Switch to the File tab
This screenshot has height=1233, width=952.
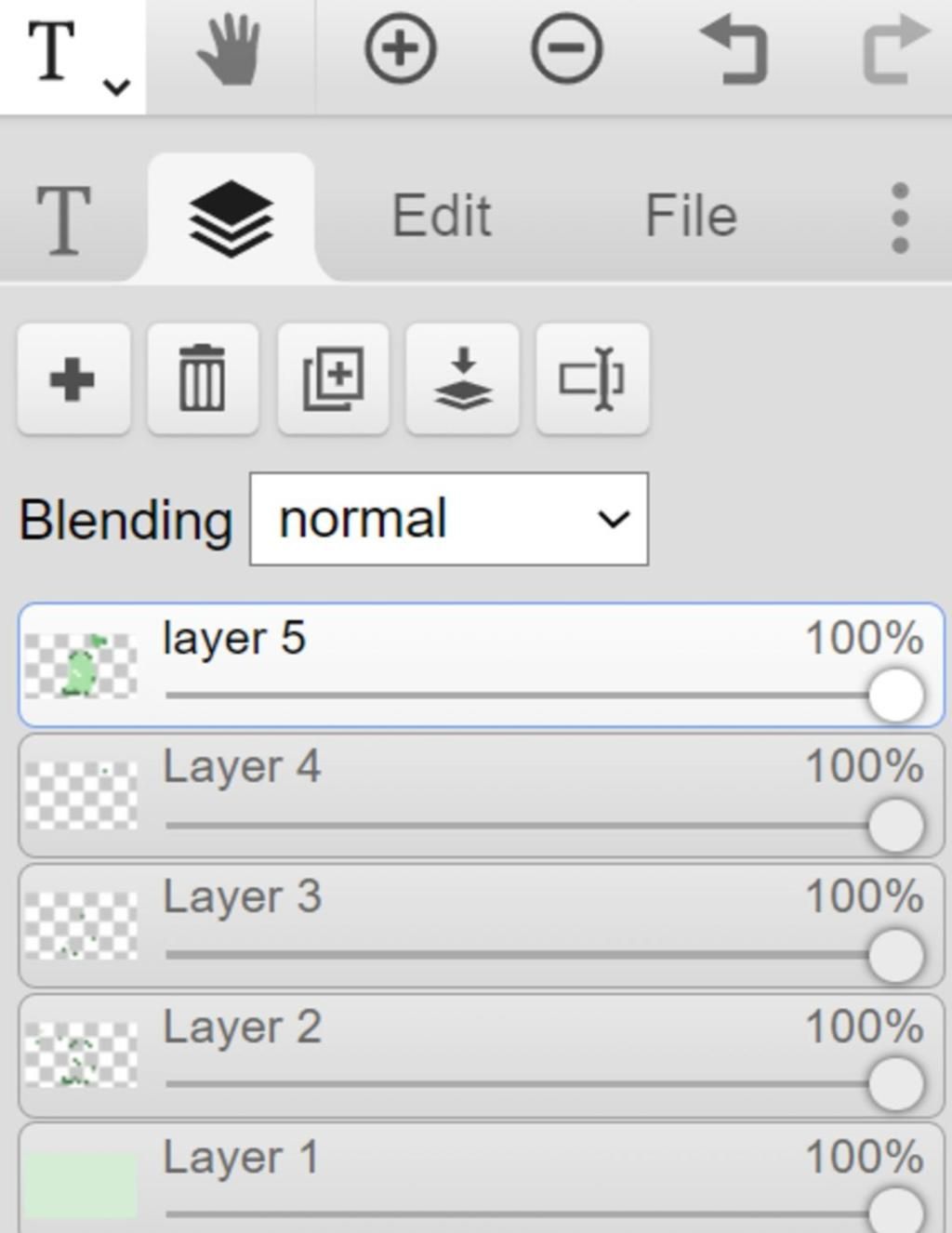[691, 216]
